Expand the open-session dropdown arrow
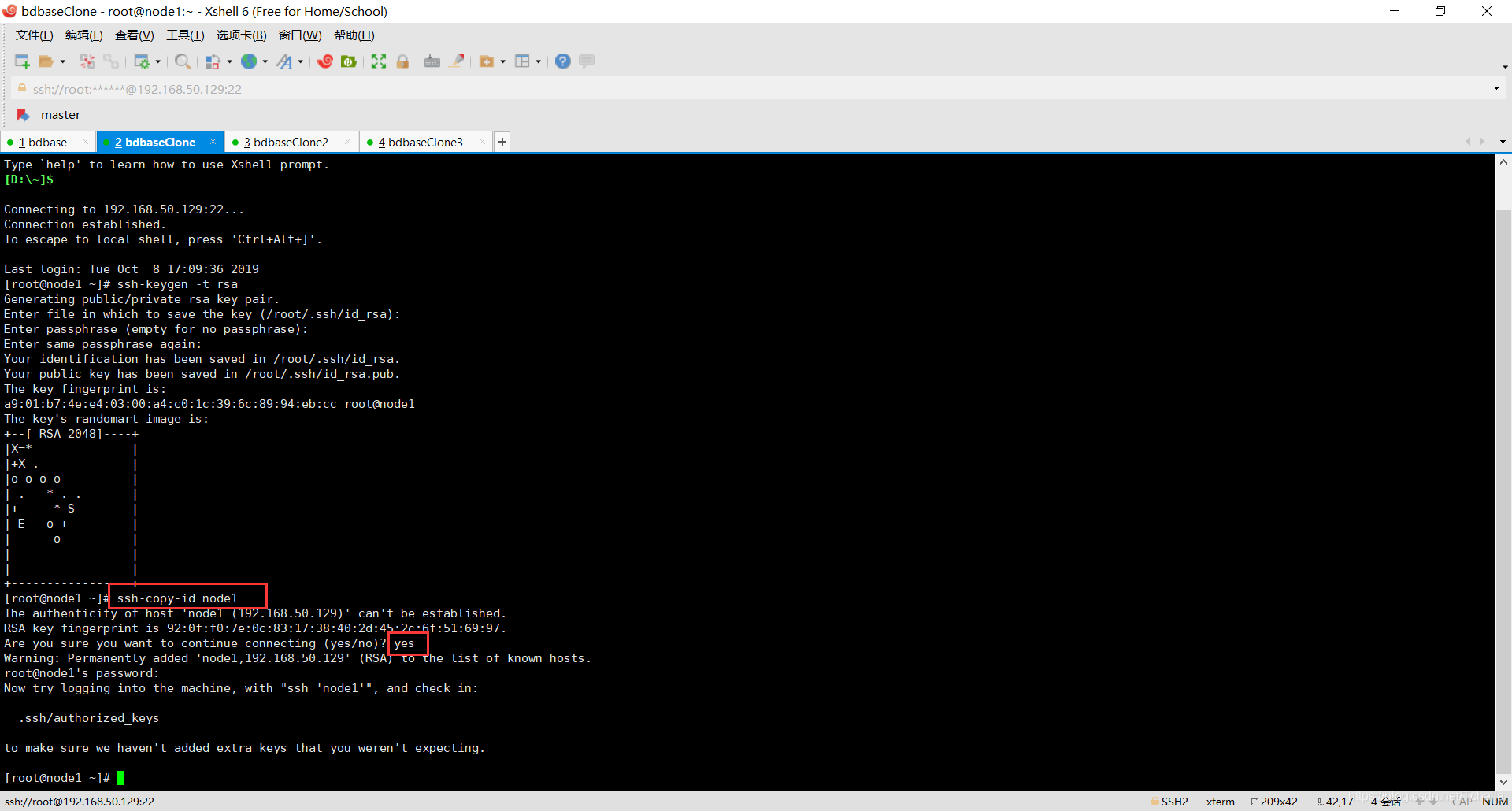Viewport: 1512px width, 811px height. (x=63, y=61)
